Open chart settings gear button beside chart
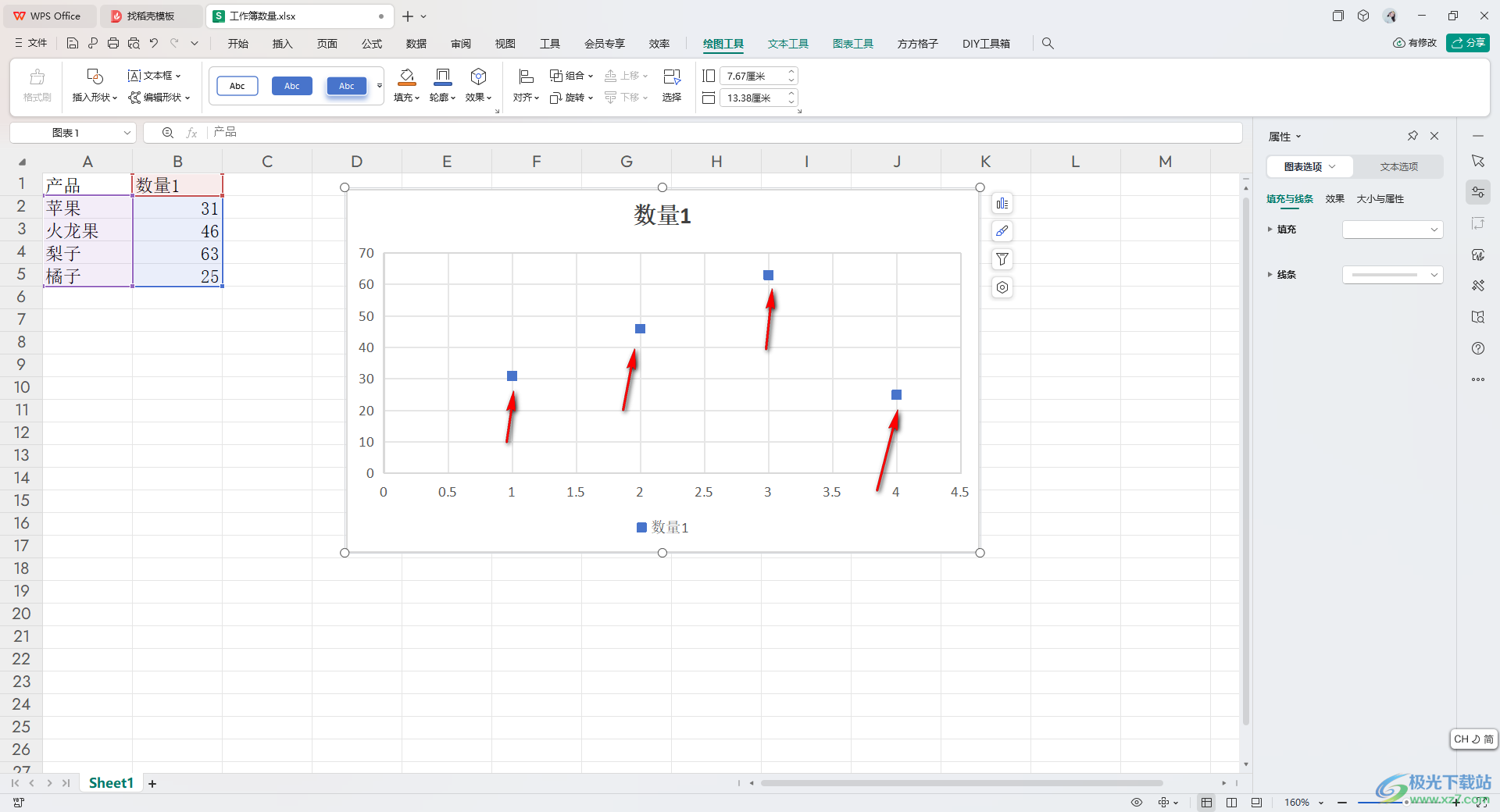 pyautogui.click(x=1002, y=287)
